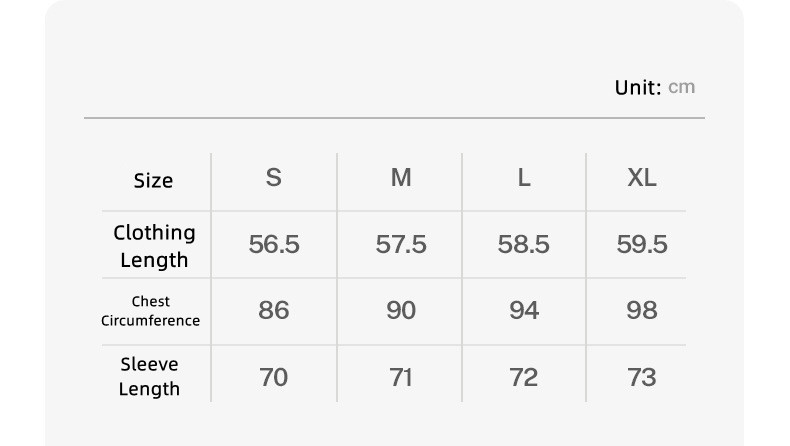Click the 59.5 clothing length value
Image resolution: width=790 pixels, height=446 pixels.
click(x=642, y=245)
